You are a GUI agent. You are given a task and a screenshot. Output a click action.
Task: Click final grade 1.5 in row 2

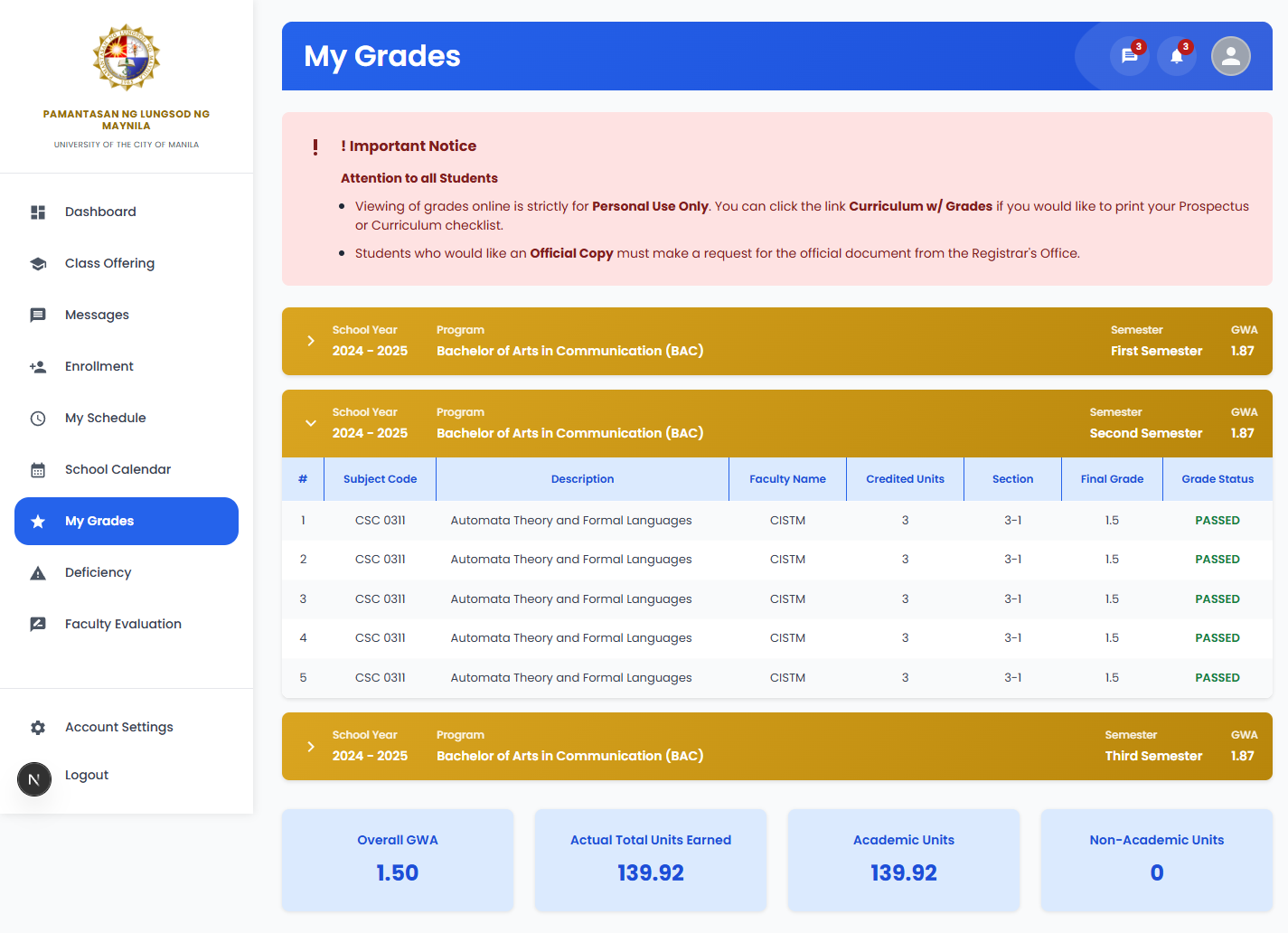(x=1112, y=560)
